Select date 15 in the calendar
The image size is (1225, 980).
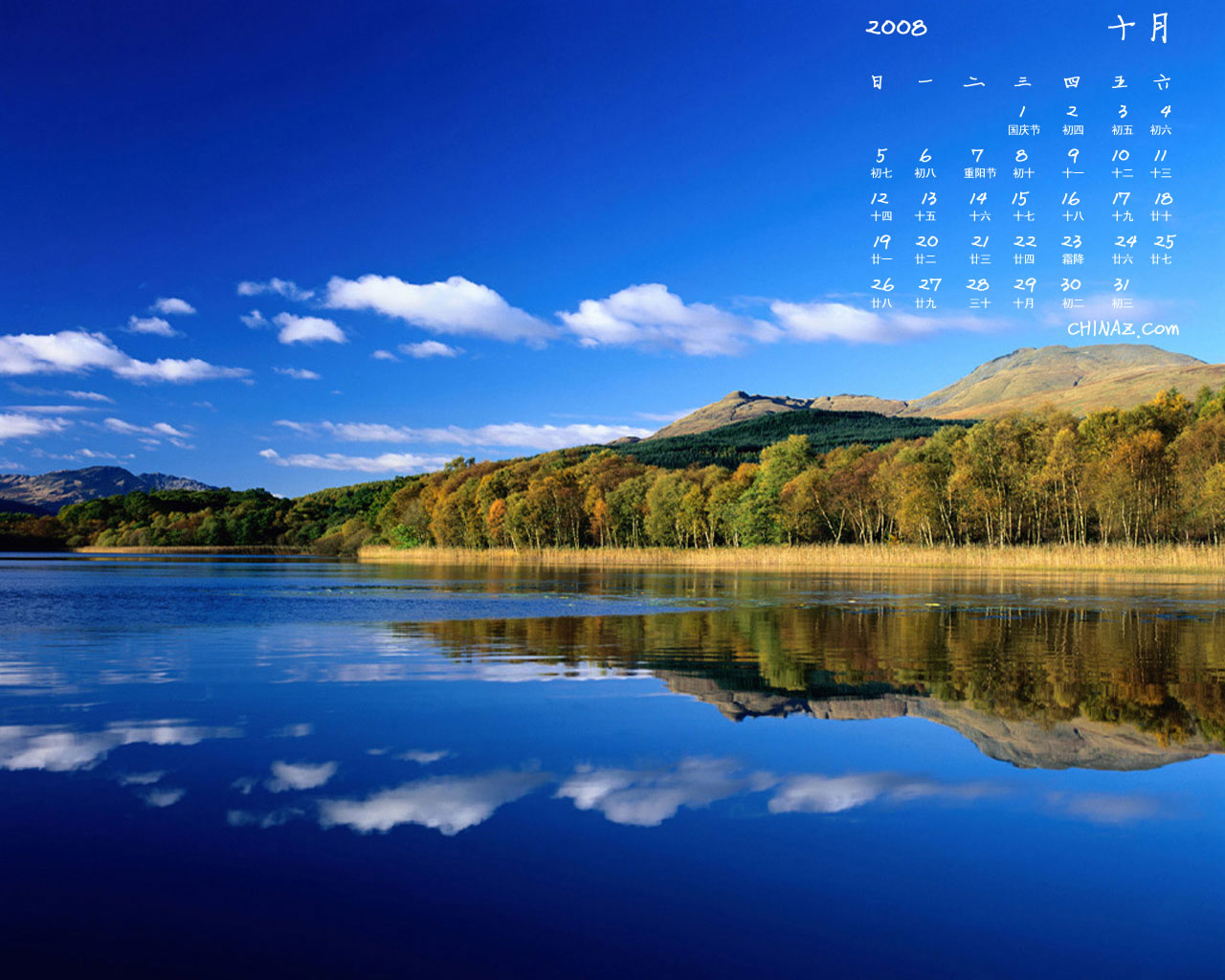pos(1021,205)
